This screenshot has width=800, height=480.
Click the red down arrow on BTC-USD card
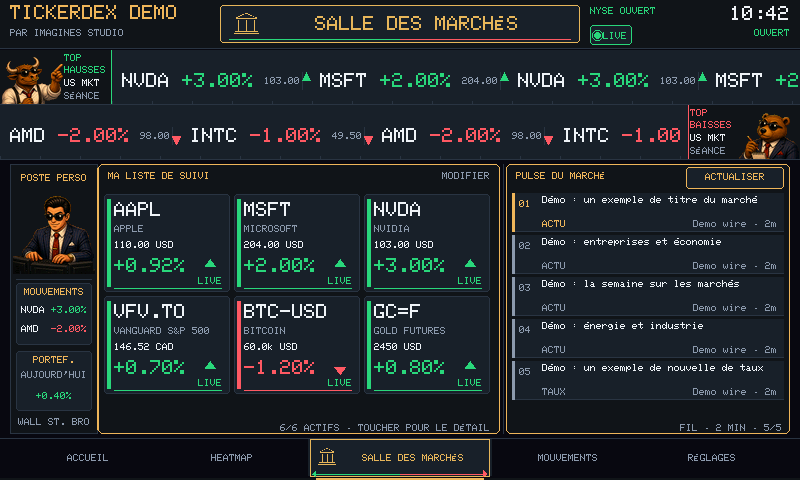[x=340, y=370]
